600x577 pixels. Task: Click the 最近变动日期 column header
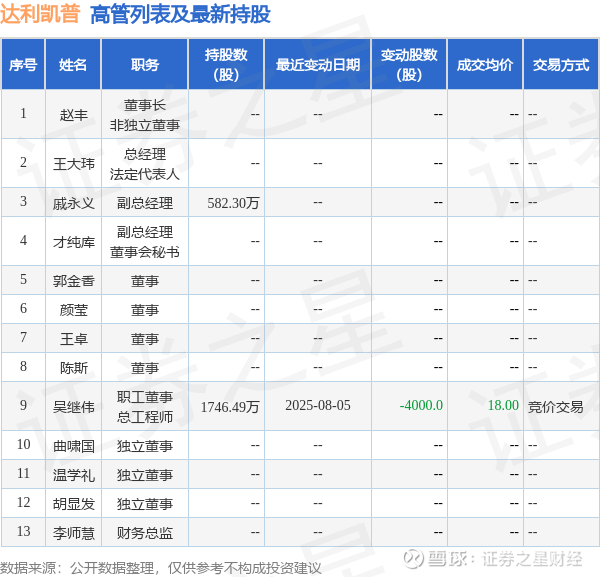click(318, 64)
